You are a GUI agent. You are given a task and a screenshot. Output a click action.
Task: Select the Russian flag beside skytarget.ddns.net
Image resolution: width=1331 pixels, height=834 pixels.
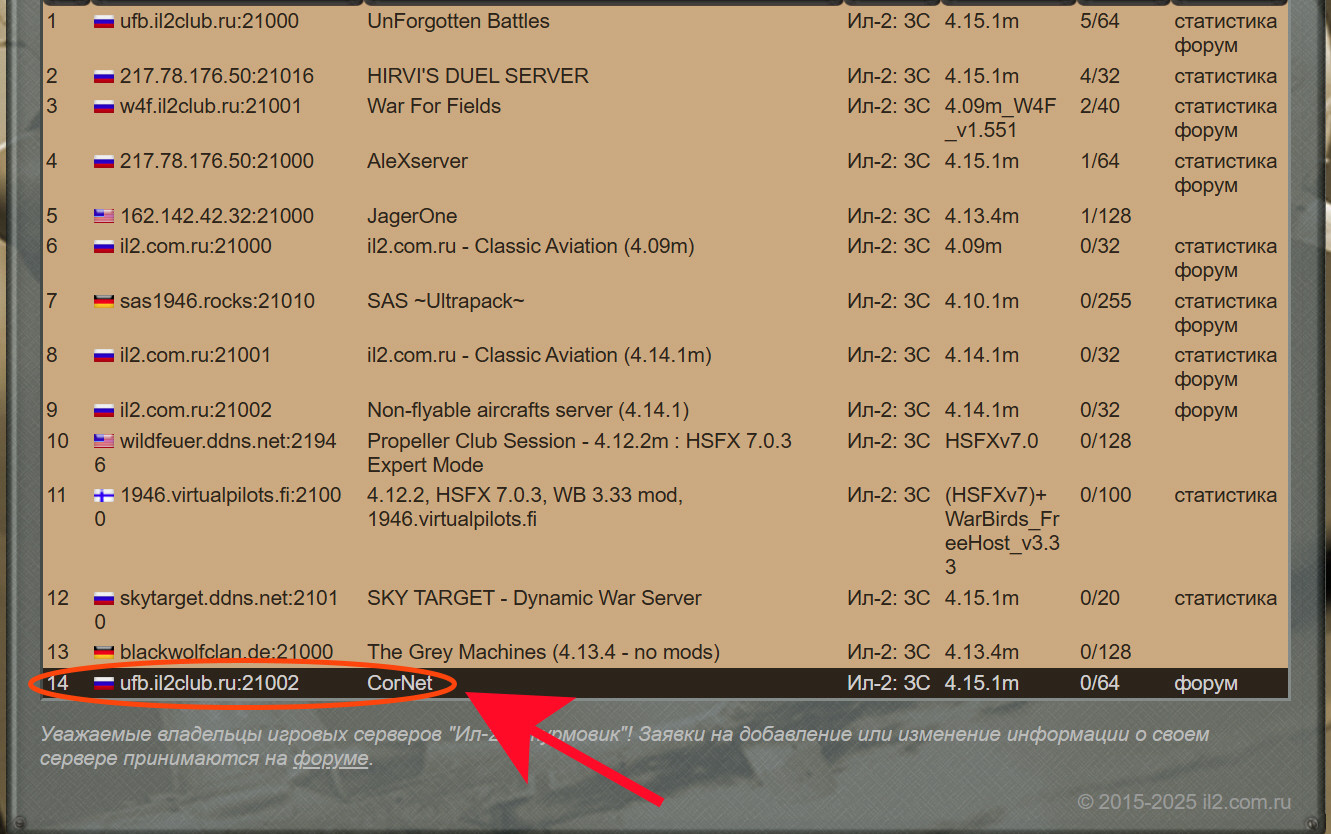104,598
